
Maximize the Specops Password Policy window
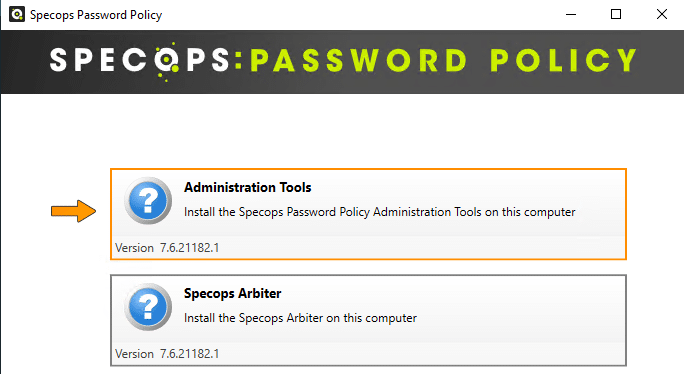[616, 14]
